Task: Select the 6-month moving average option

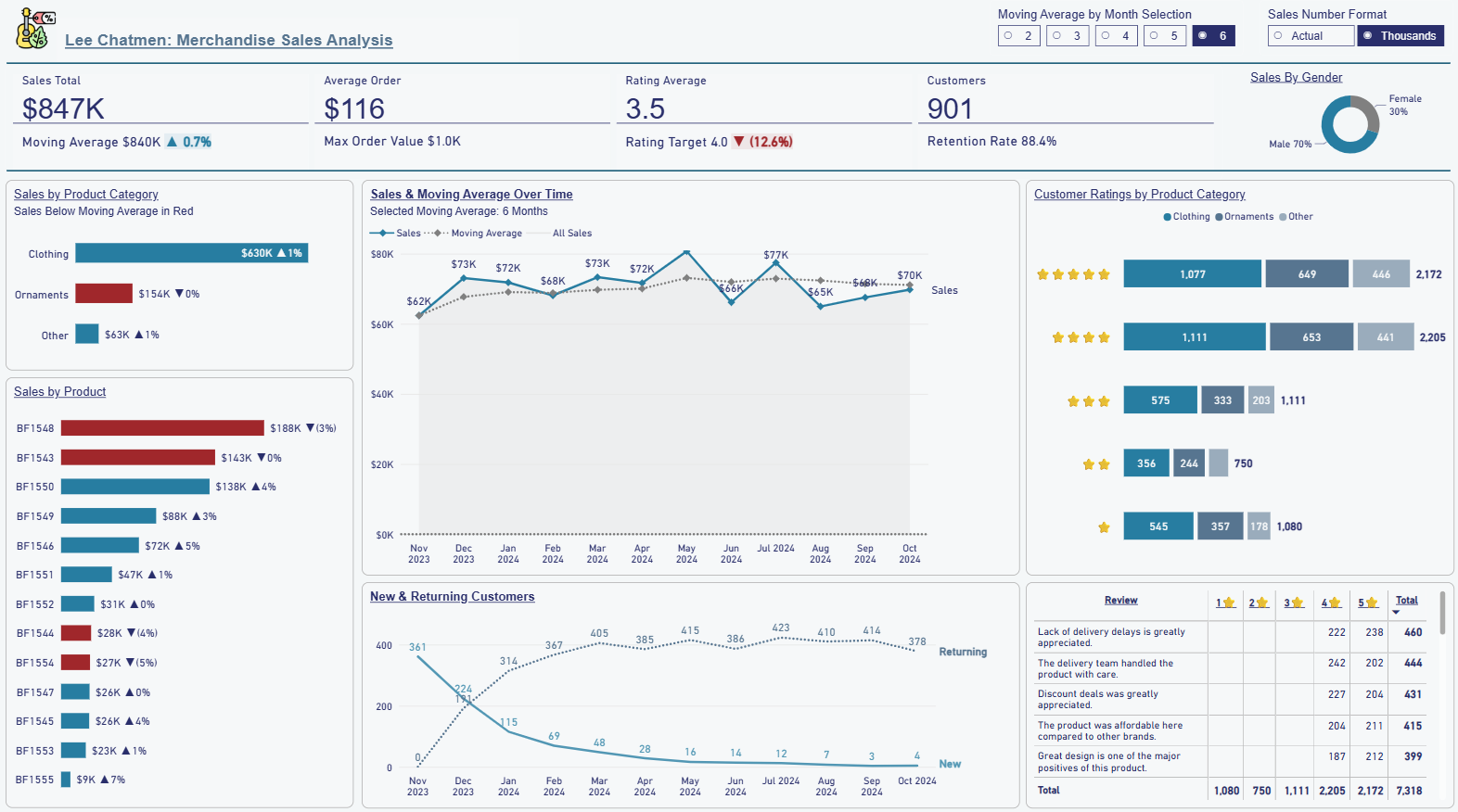Action: point(1213,36)
